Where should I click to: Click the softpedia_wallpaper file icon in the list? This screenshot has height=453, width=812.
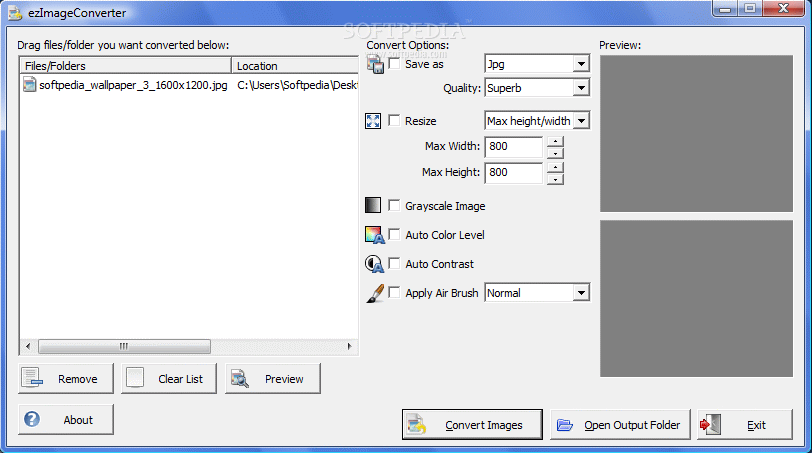[30, 84]
